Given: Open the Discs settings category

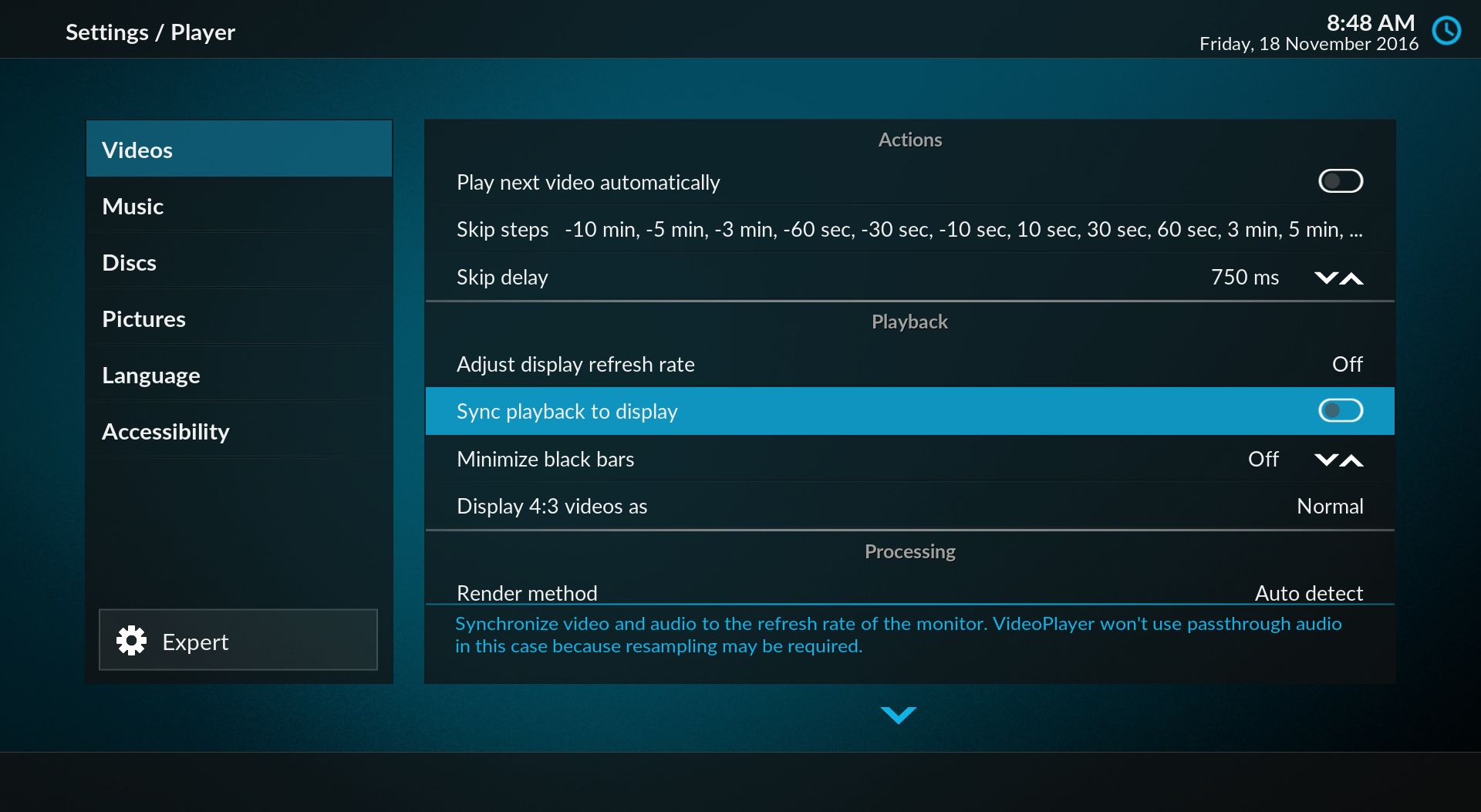Looking at the screenshot, I should tap(239, 262).
